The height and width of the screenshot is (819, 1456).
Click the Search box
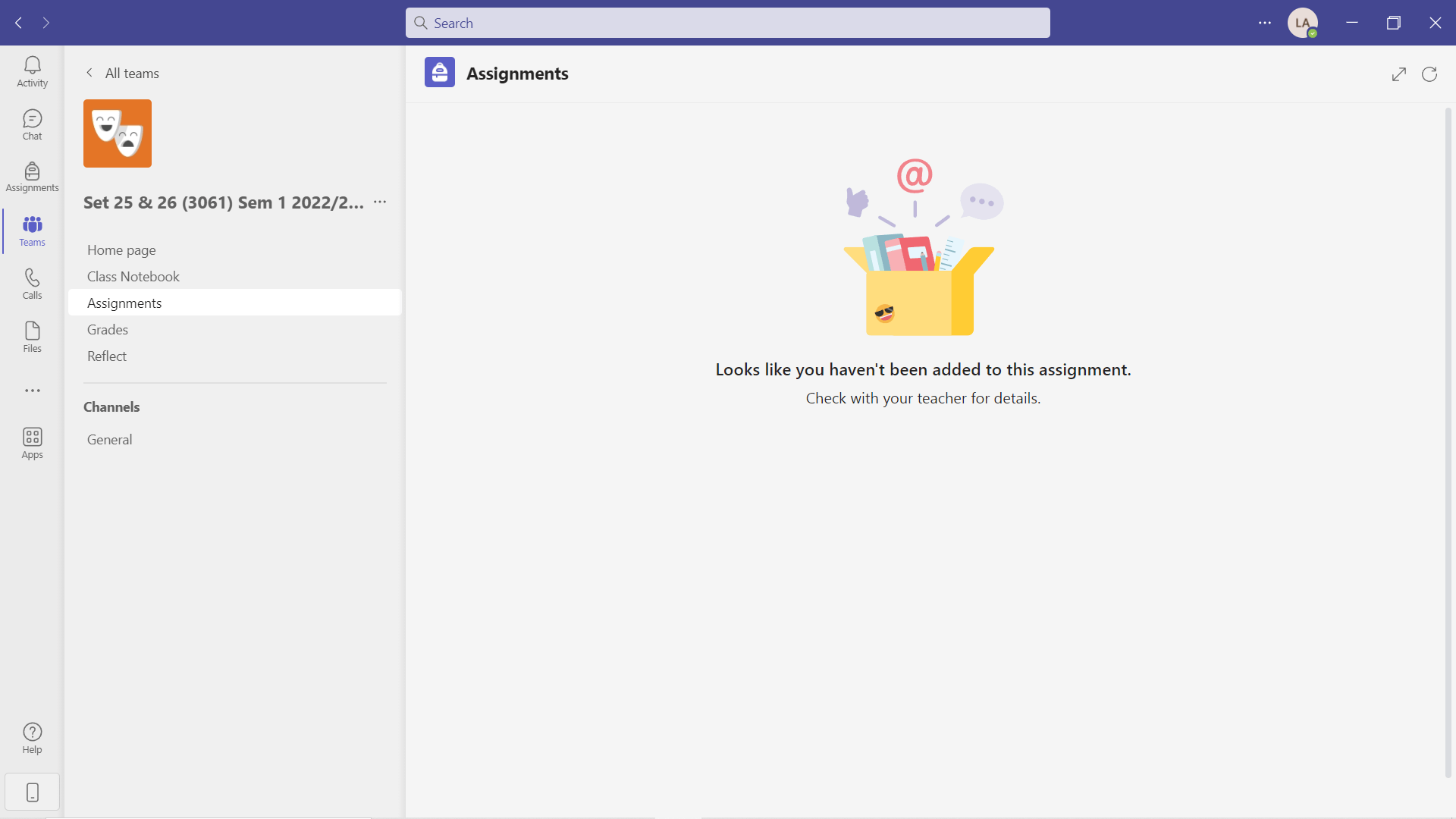click(x=728, y=23)
